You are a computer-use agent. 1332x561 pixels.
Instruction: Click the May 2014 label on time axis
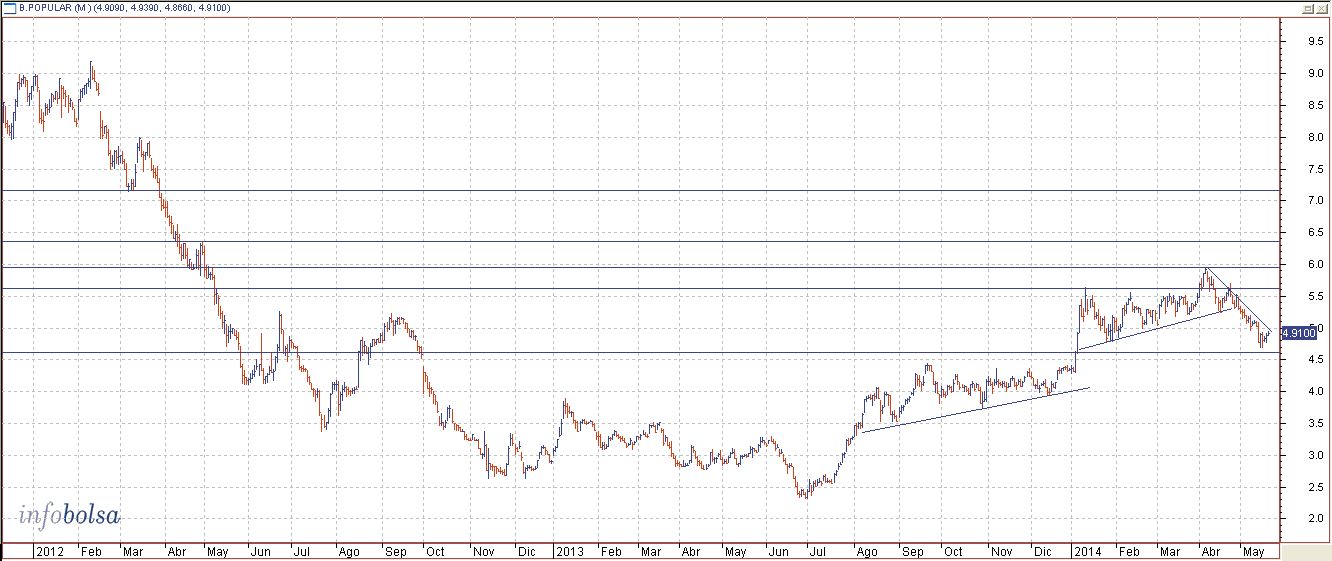tap(1252, 551)
